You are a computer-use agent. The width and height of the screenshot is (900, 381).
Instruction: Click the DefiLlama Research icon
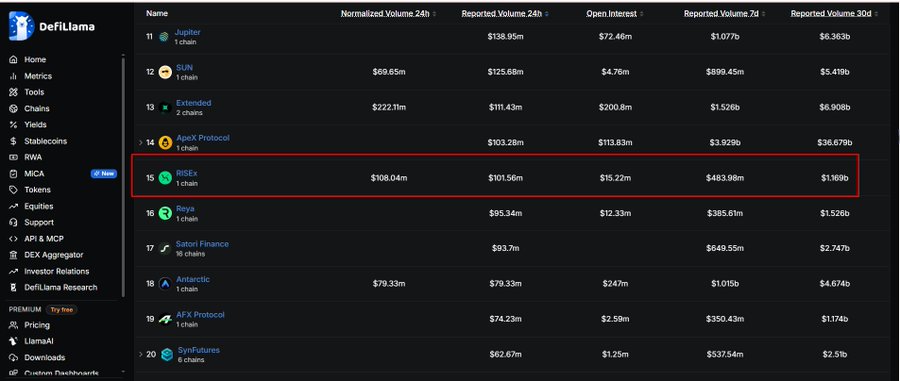[x=14, y=287]
